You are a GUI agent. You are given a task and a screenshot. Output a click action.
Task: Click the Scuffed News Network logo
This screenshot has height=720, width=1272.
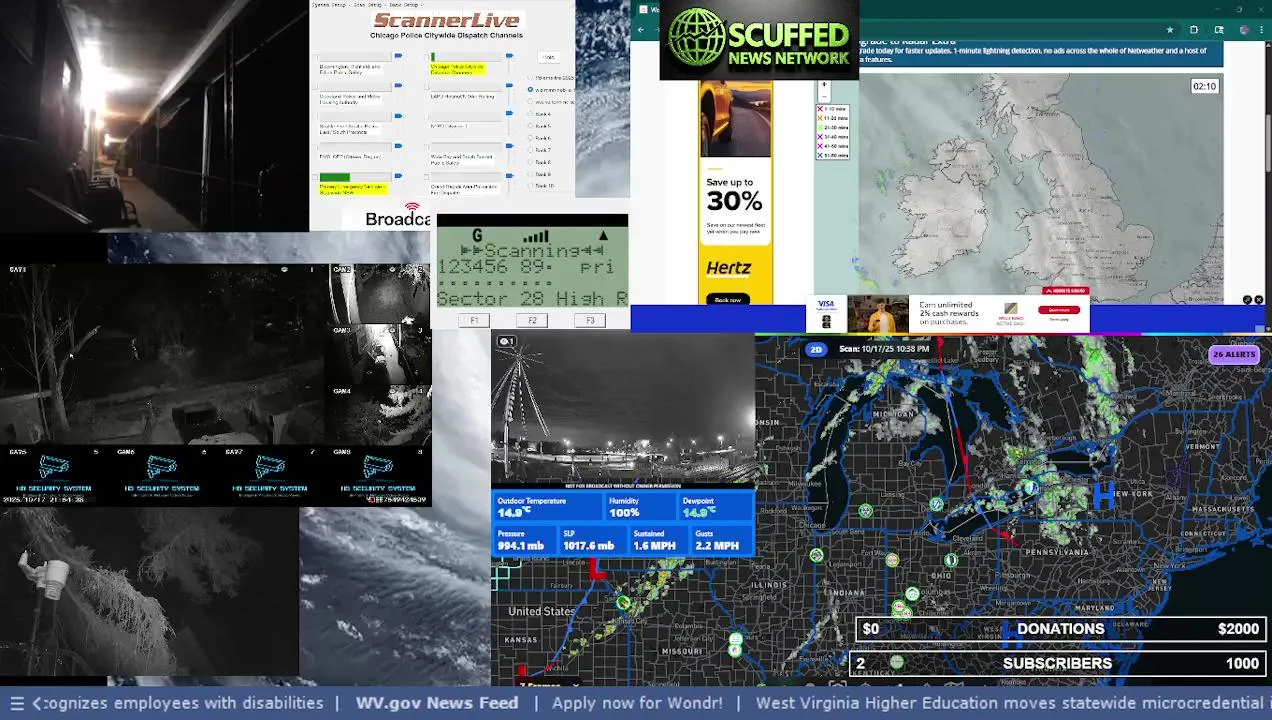pos(759,40)
